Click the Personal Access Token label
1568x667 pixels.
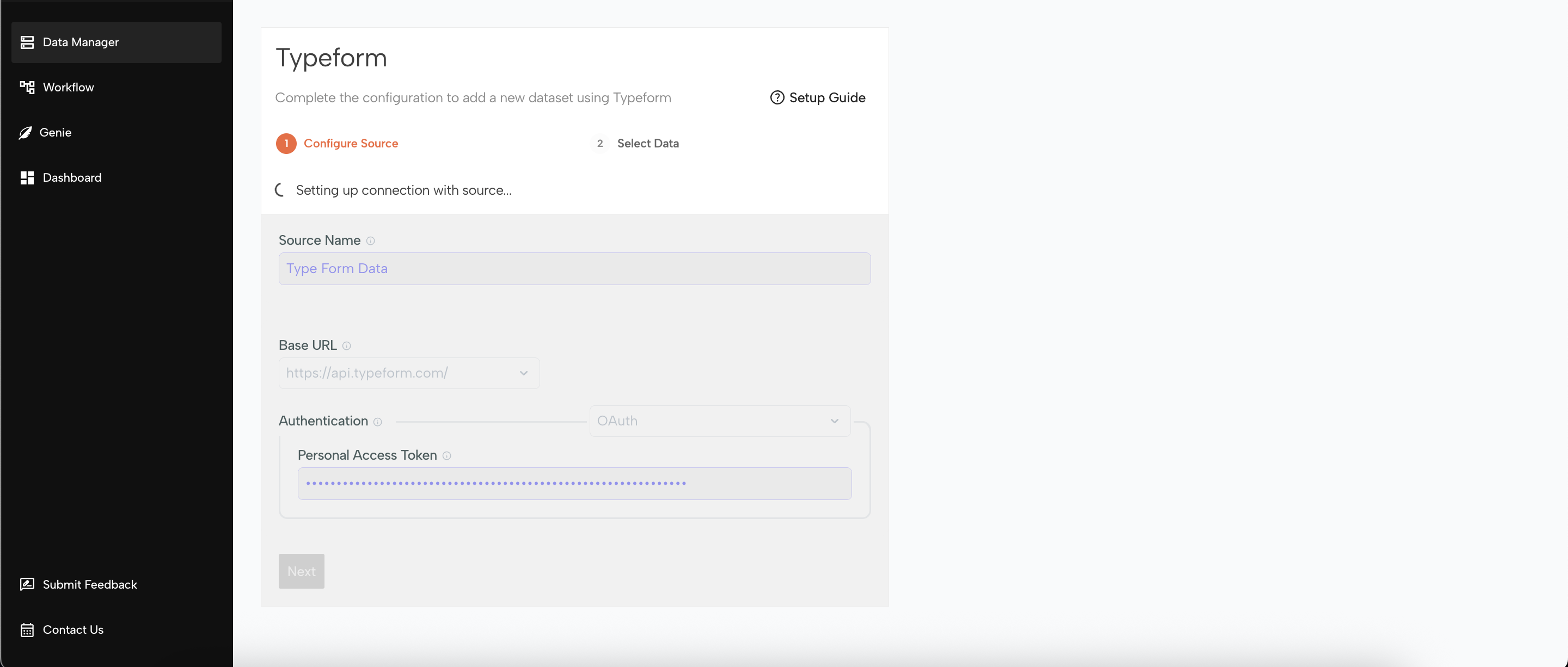(367, 455)
